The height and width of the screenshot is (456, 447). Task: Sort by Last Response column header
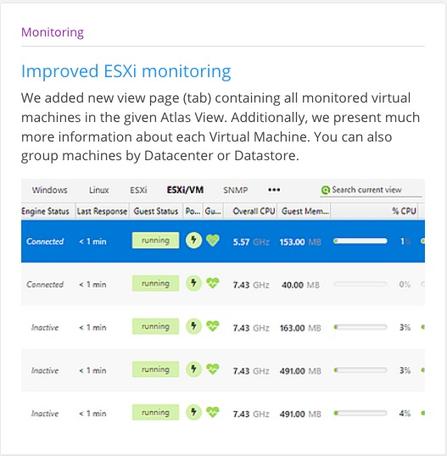point(102,211)
